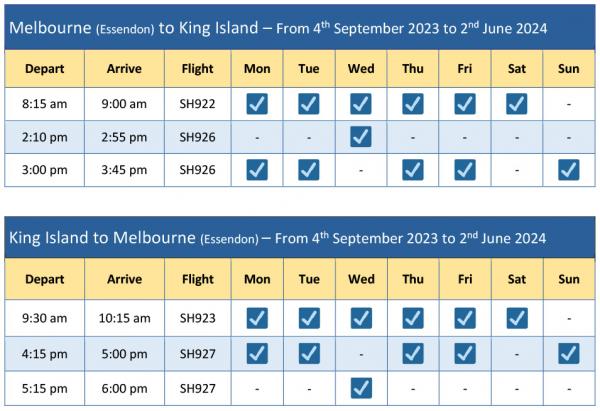Click Wednesday checkbox for 9:30 am SH923 flight
The width and height of the screenshot is (600, 411).
[361, 318]
